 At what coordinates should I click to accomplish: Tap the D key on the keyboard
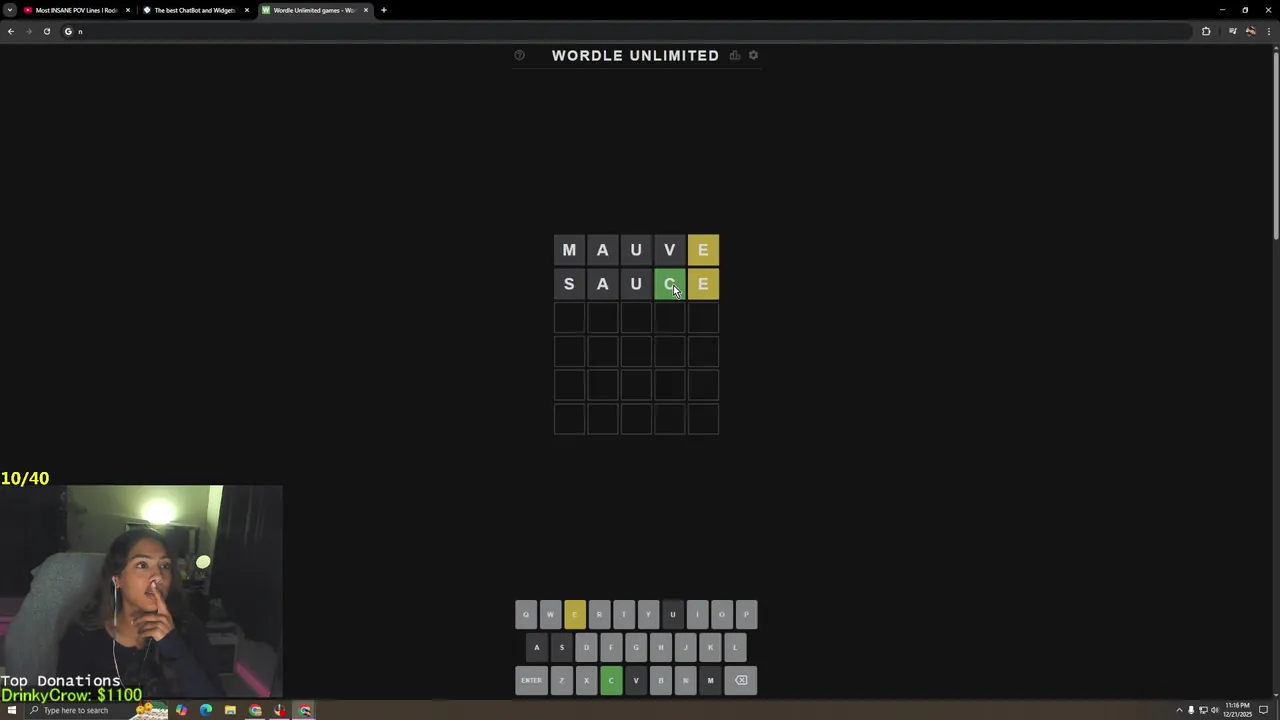point(586,647)
